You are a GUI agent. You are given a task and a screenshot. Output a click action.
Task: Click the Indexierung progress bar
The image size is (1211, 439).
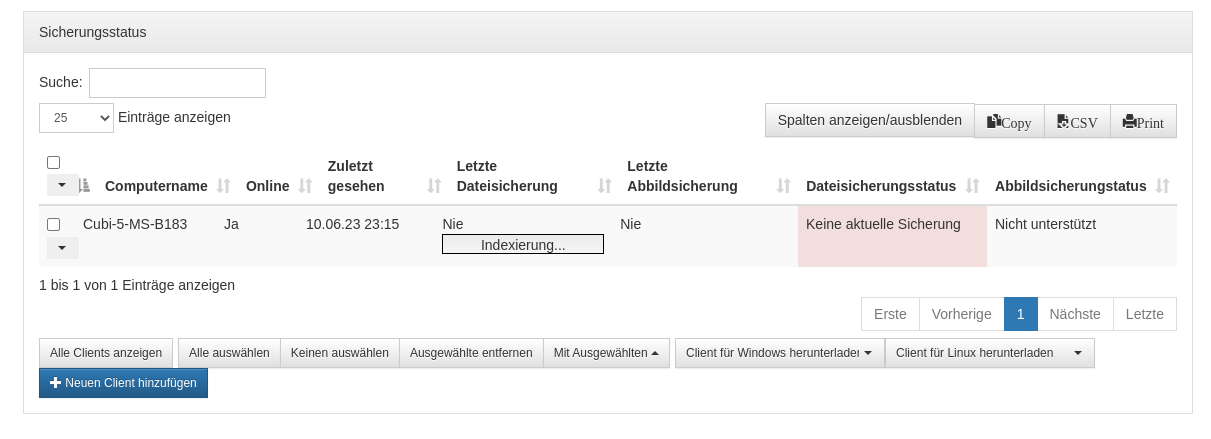pyautogui.click(x=523, y=244)
